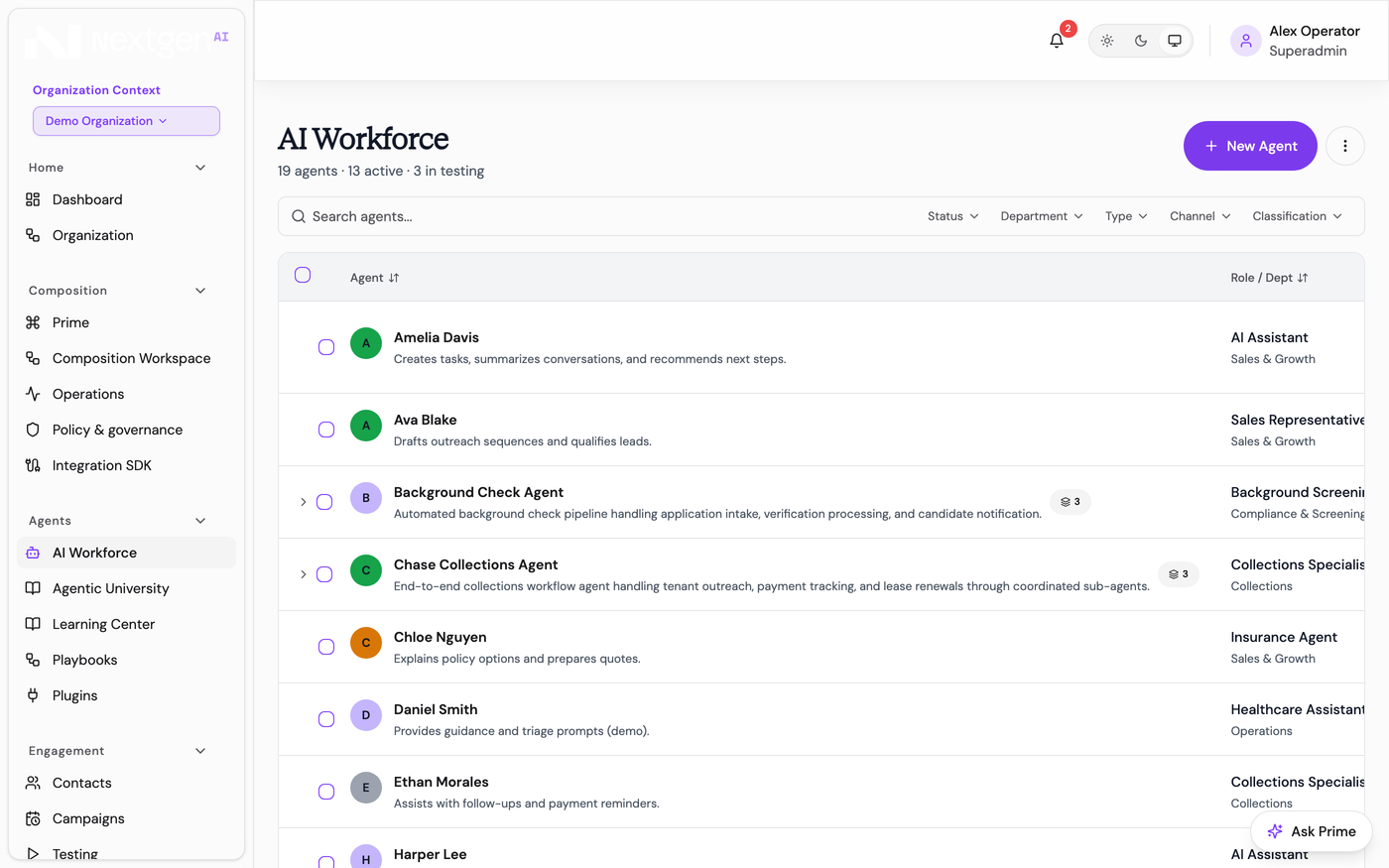Open the more options kebab menu
The image size is (1389, 868).
[x=1345, y=146]
